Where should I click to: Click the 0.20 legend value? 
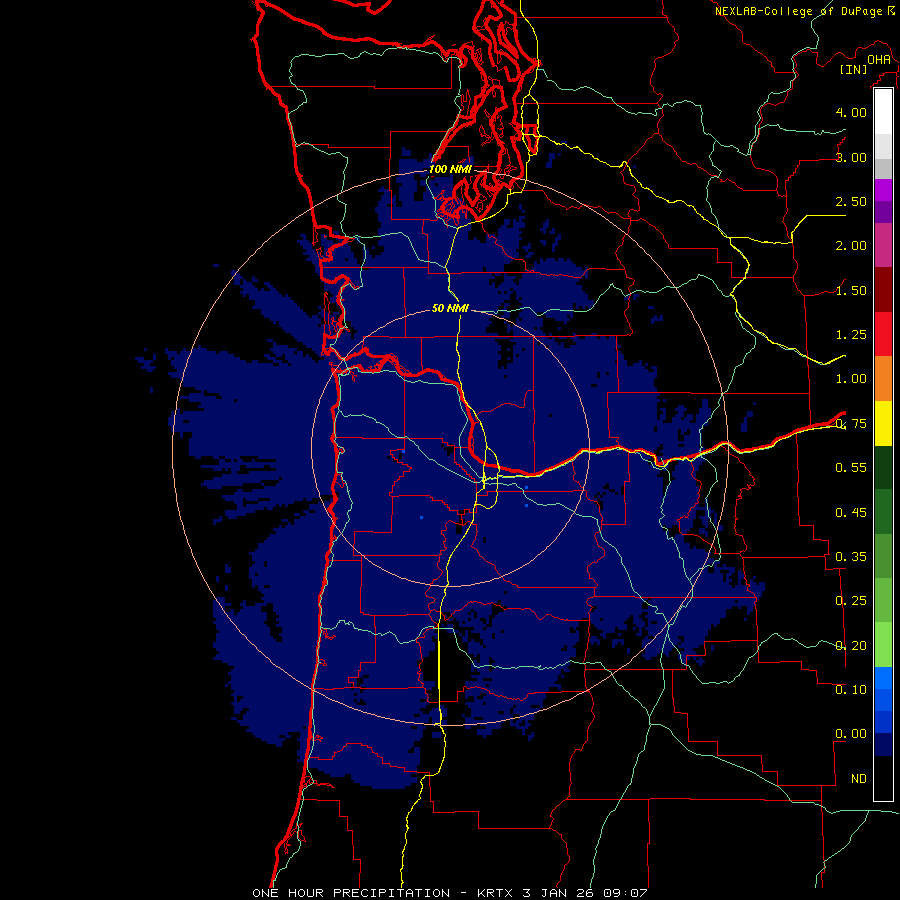(851, 646)
